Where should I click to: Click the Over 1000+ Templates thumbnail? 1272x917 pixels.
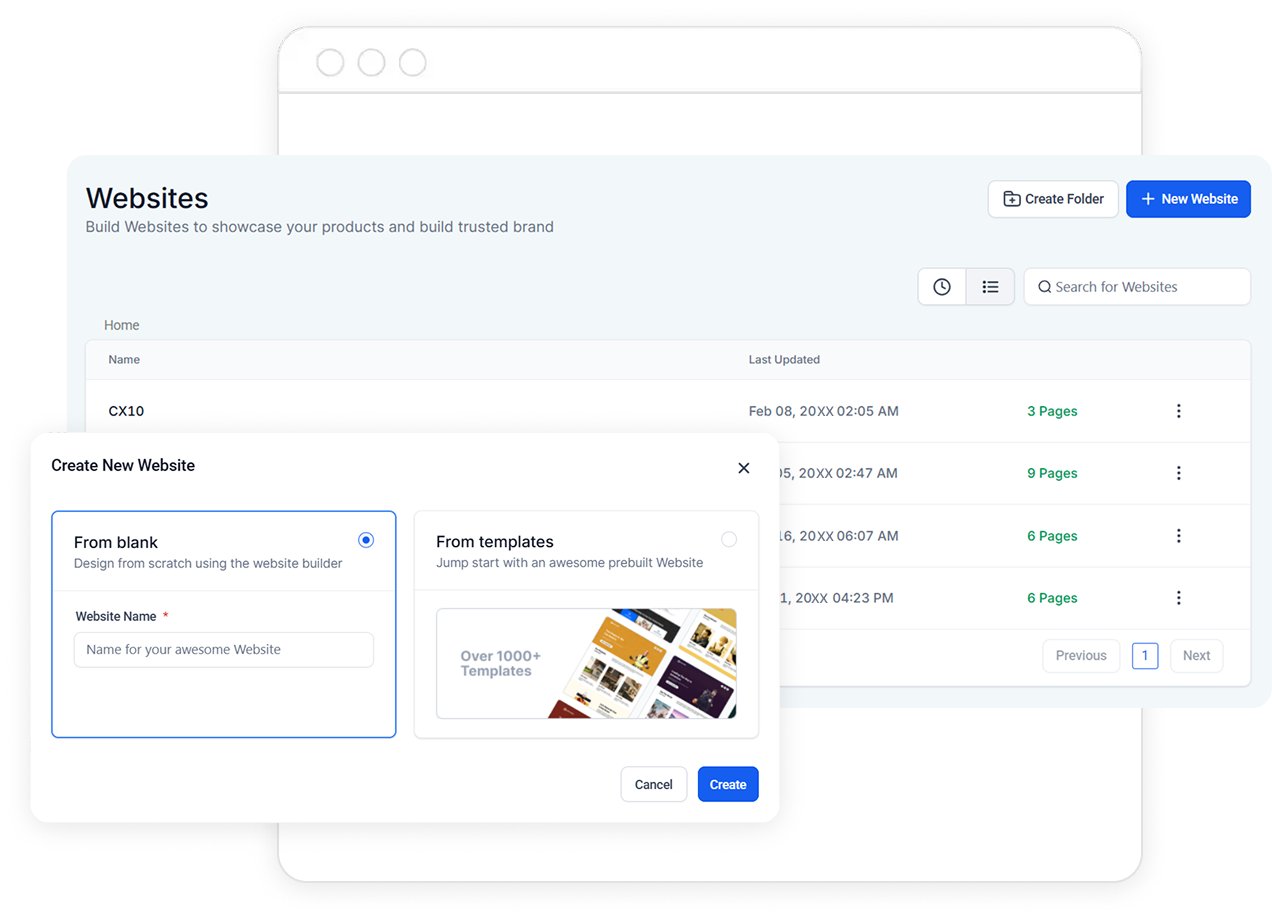586,663
